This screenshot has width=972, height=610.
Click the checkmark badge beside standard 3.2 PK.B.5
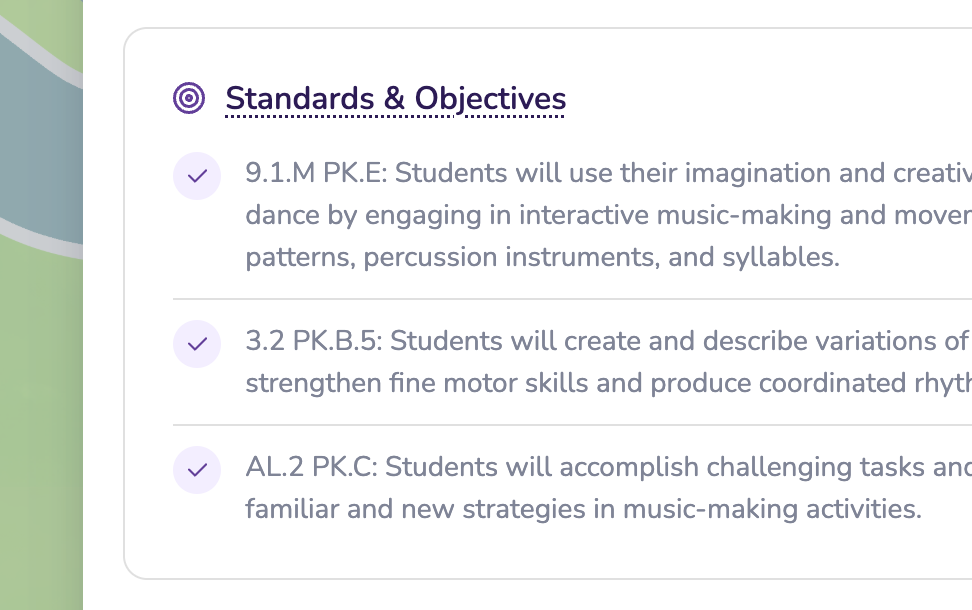click(x=197, y=344)
